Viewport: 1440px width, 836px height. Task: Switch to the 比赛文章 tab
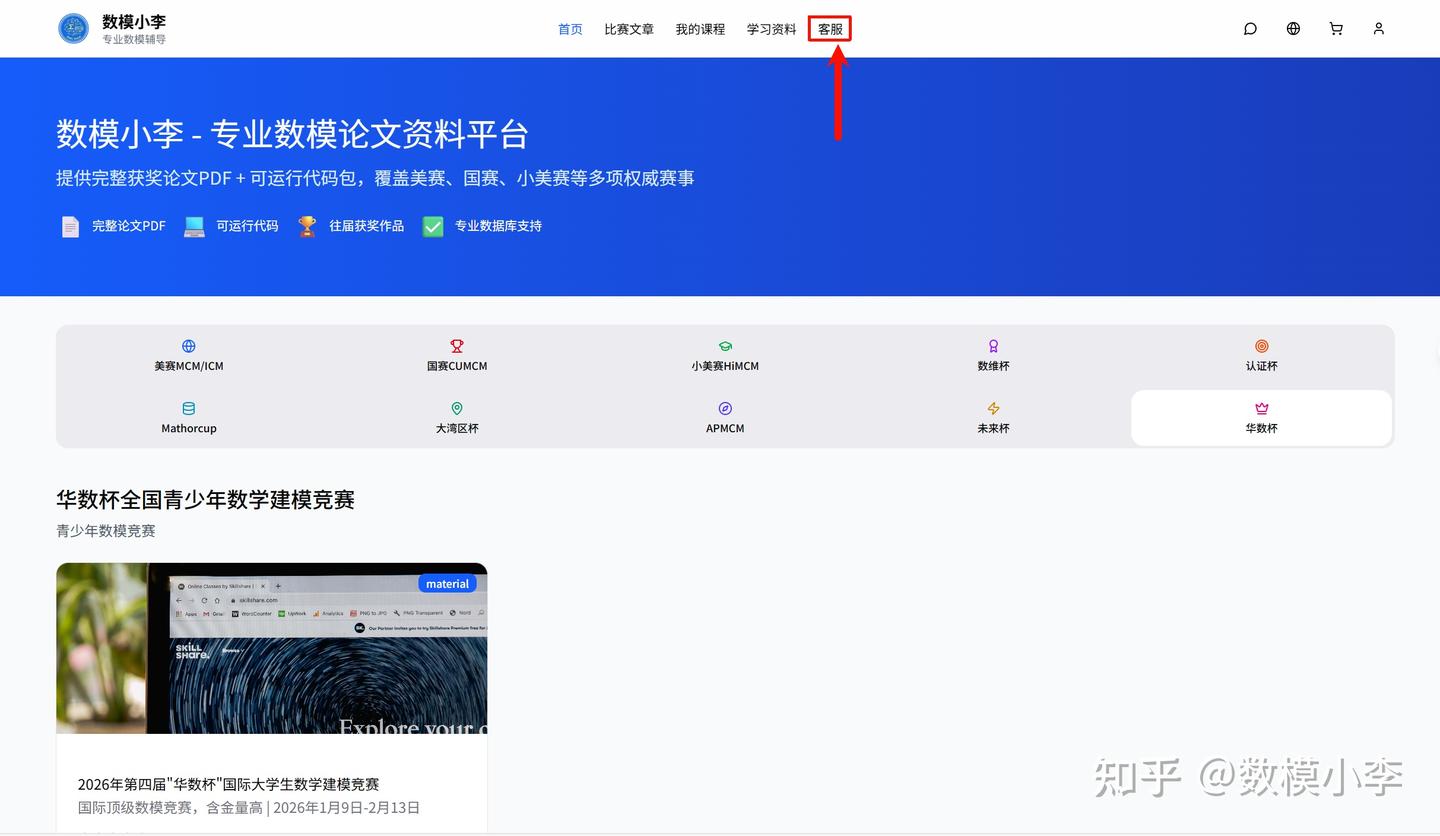[629, 29]
